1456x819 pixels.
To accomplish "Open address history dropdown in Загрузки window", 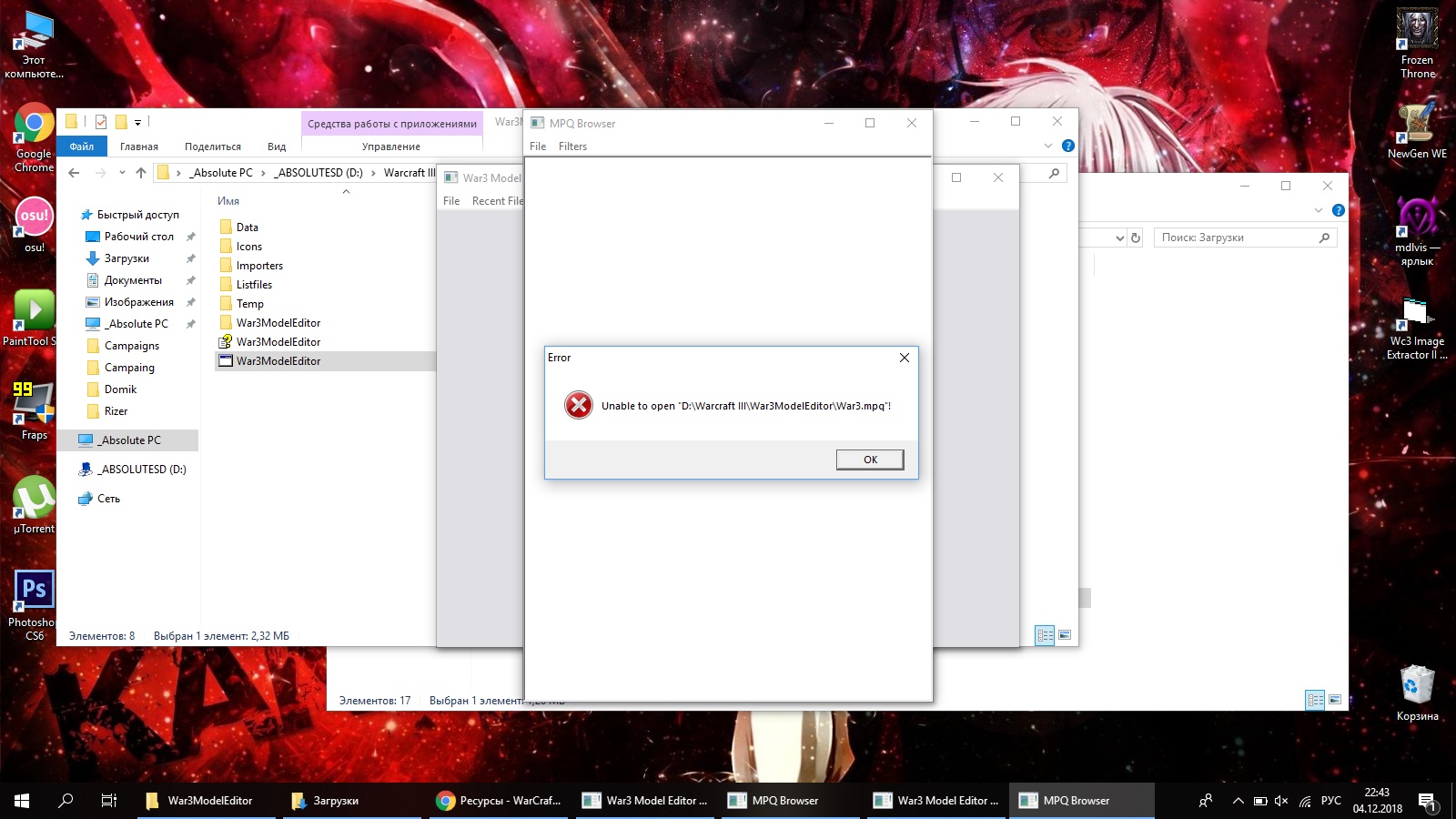I will tap(1119, 238).
